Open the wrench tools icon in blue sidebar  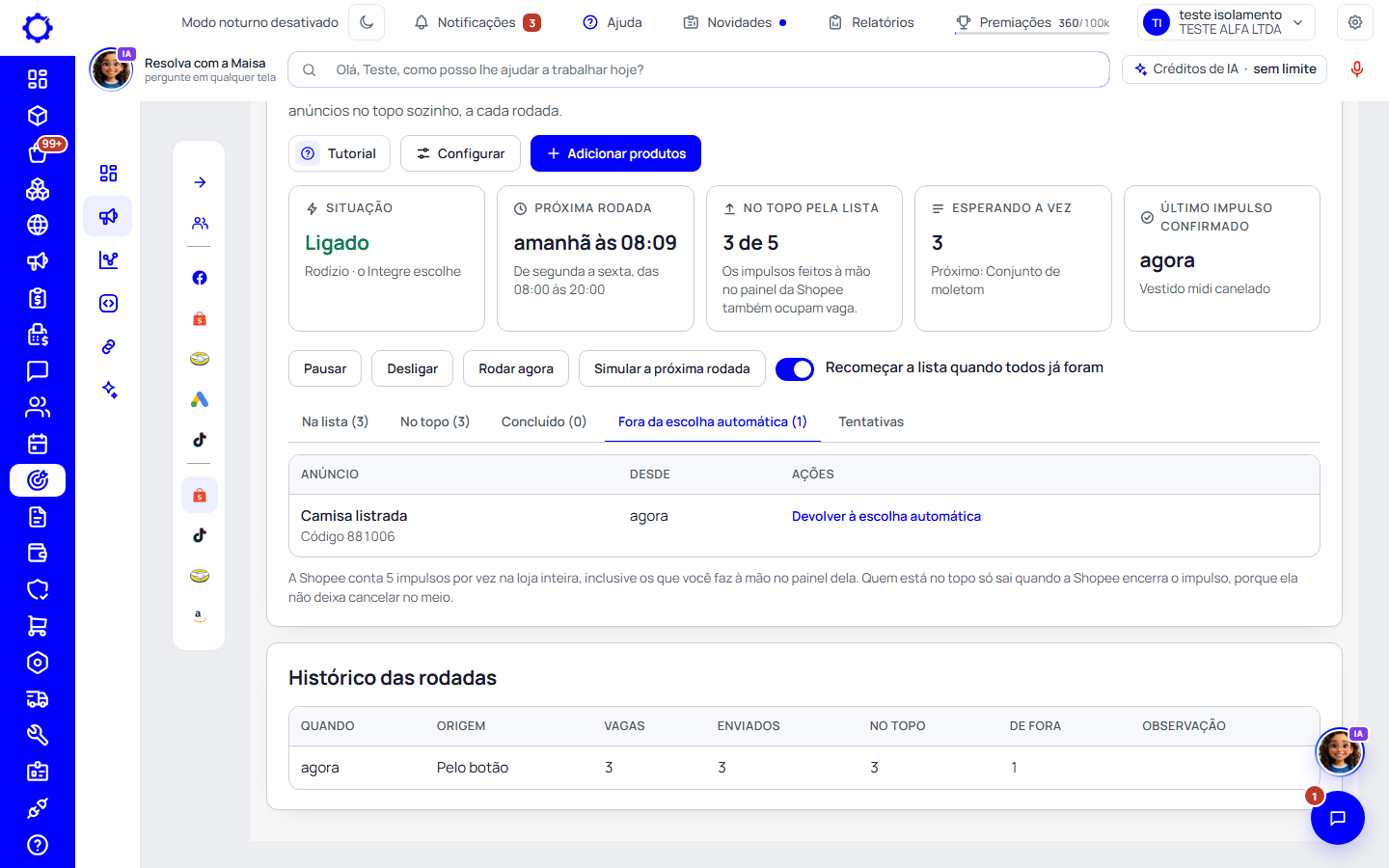[38, 736]
